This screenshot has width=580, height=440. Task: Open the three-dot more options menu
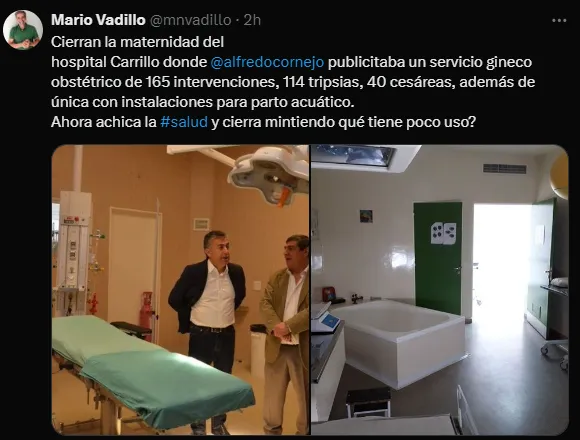pyautogui.click(x=559, y=21)
